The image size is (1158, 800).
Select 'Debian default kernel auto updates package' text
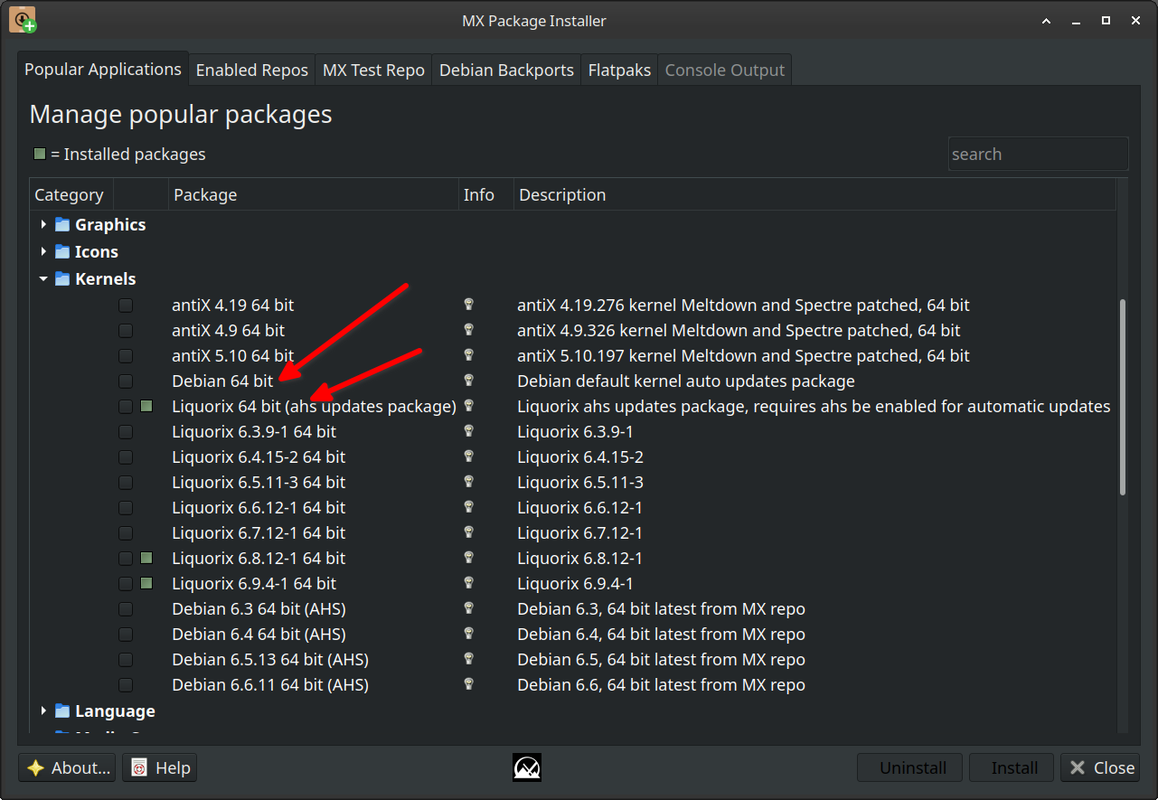[x=685, y=381]
